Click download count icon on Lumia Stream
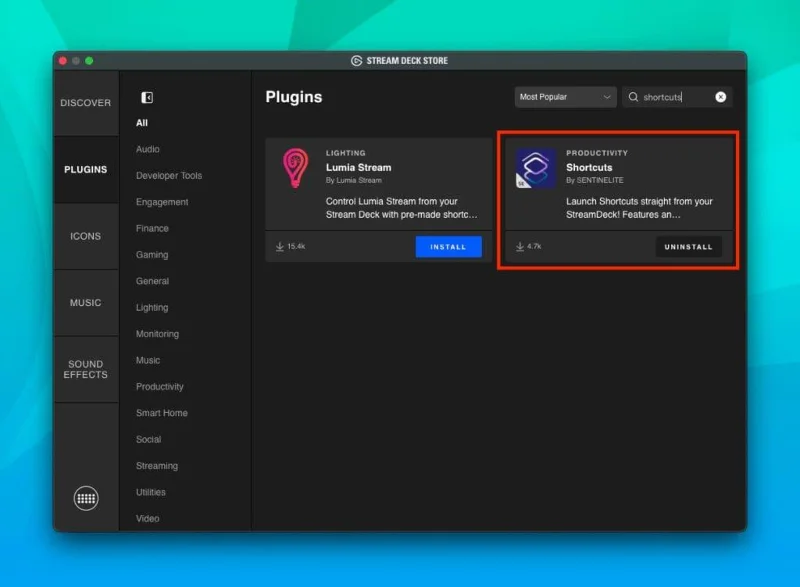800x587 pixels. (280, 247)
